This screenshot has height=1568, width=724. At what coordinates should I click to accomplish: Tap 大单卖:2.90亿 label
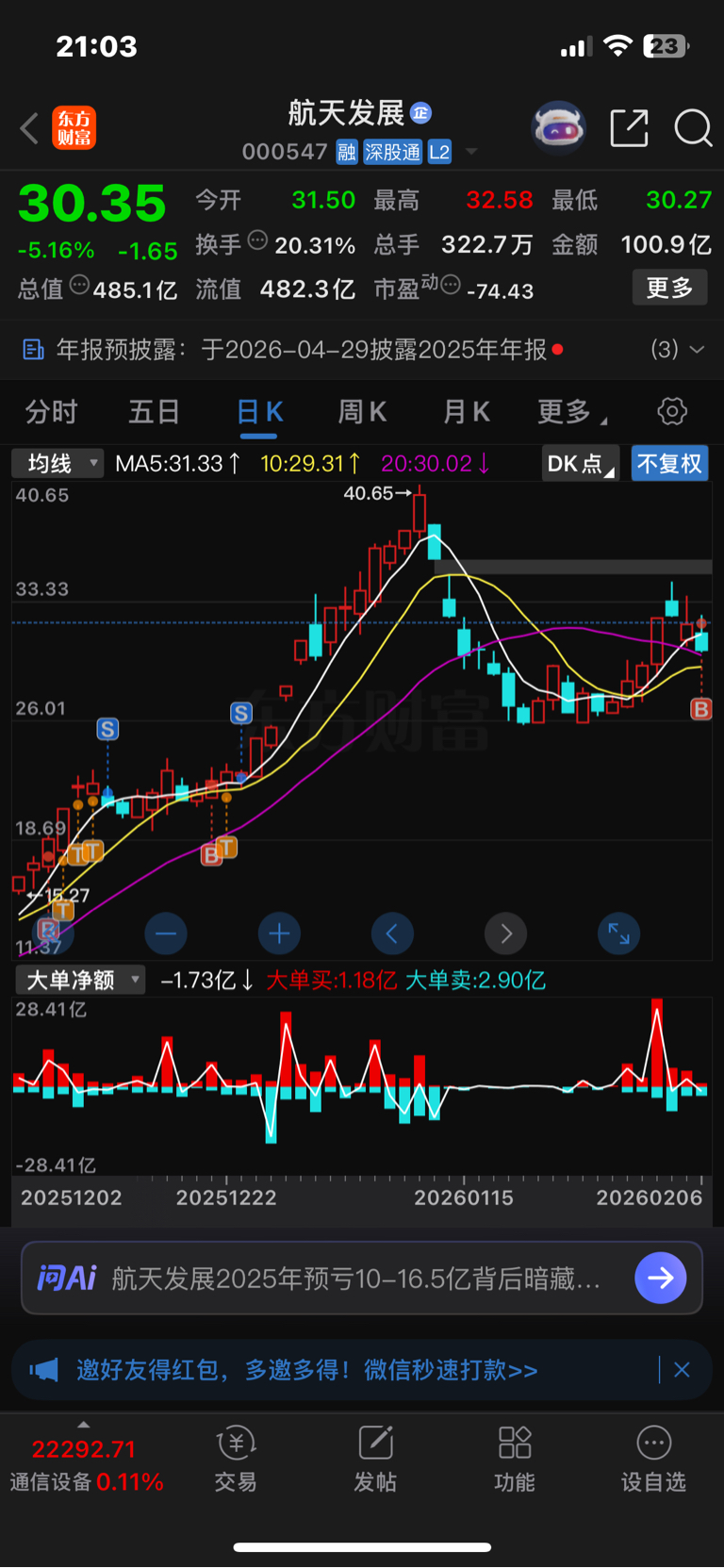(475, 981)
